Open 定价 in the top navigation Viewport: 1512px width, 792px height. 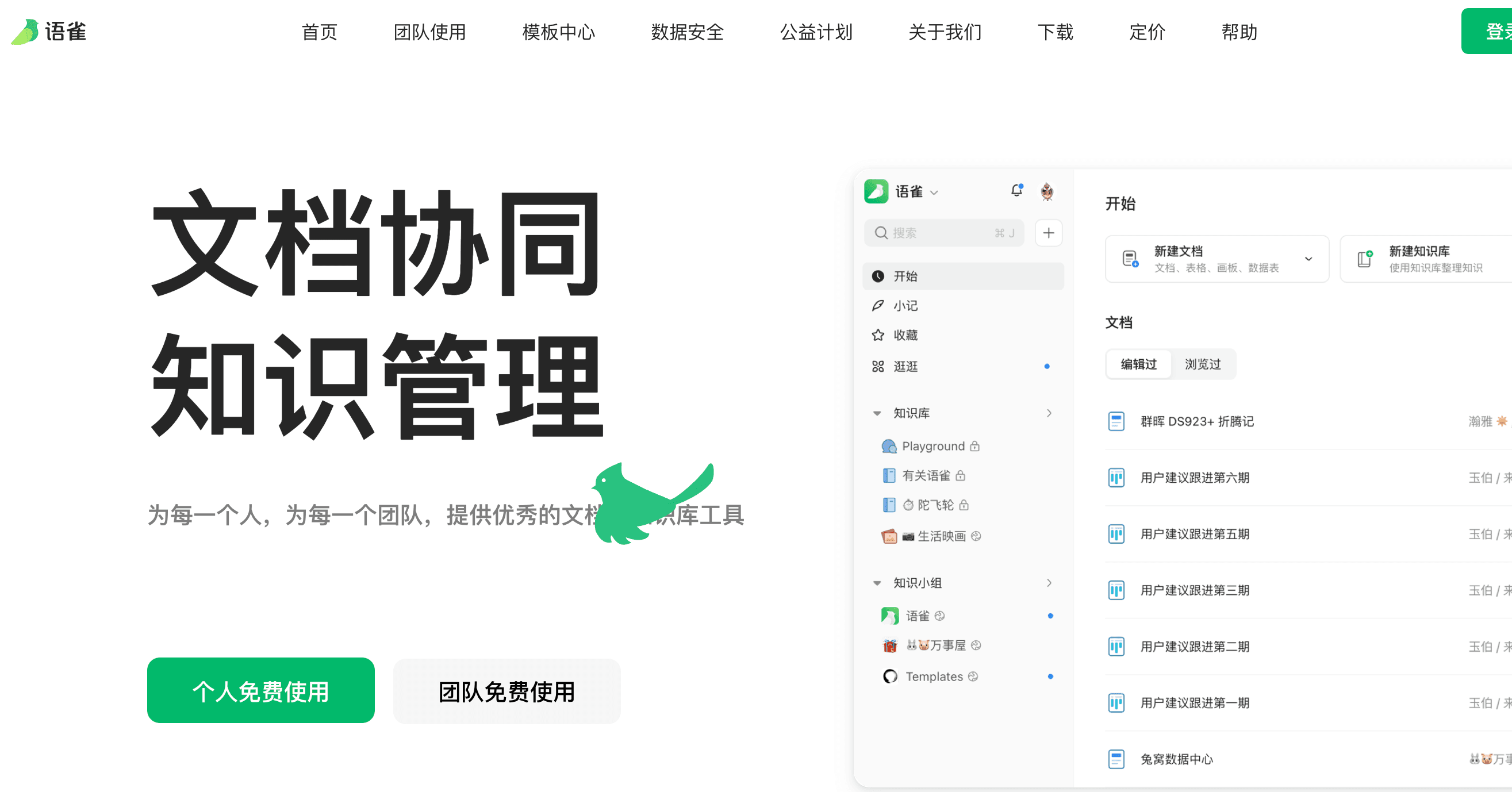(1148, 32)
